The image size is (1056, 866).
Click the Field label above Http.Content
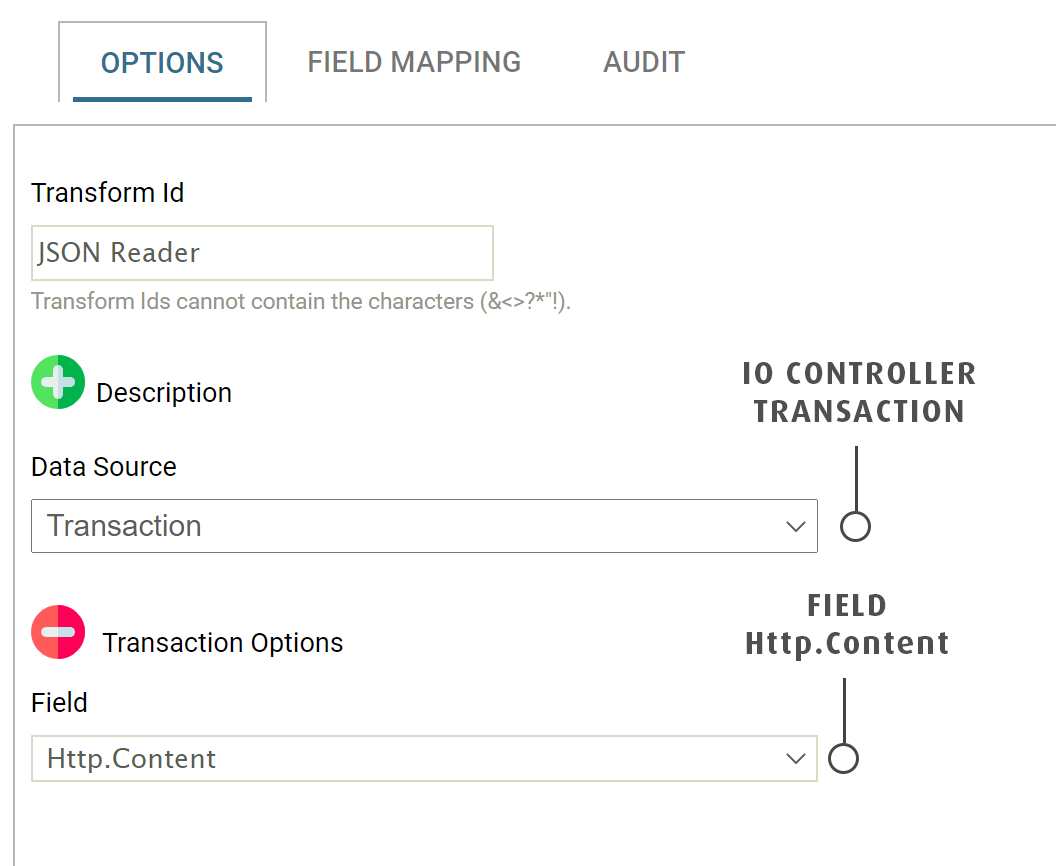pos(60,703)
